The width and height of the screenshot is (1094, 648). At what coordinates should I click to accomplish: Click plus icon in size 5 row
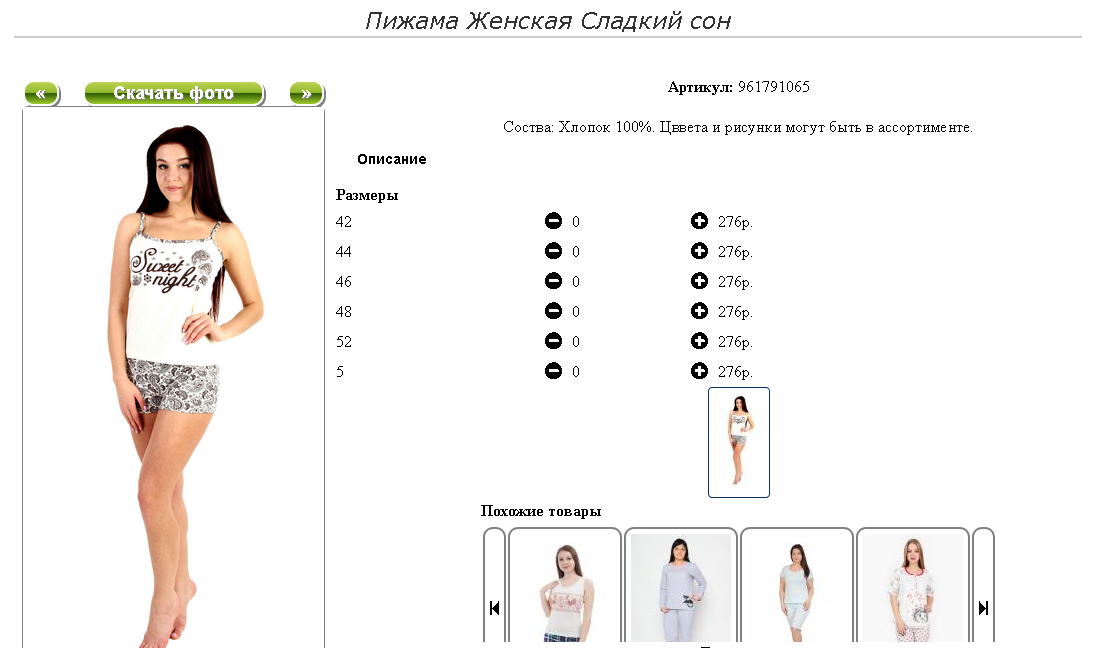coord(699,371)
